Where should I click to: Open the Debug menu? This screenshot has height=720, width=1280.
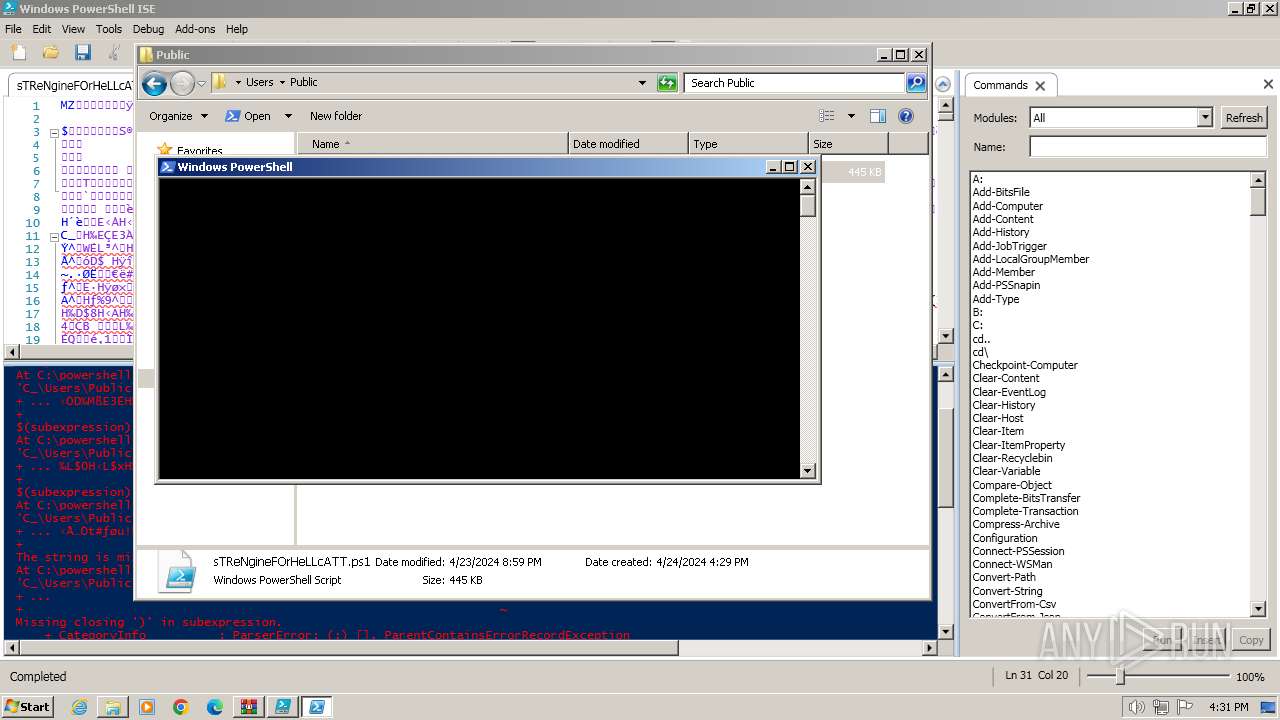click(x=148, y=29)
